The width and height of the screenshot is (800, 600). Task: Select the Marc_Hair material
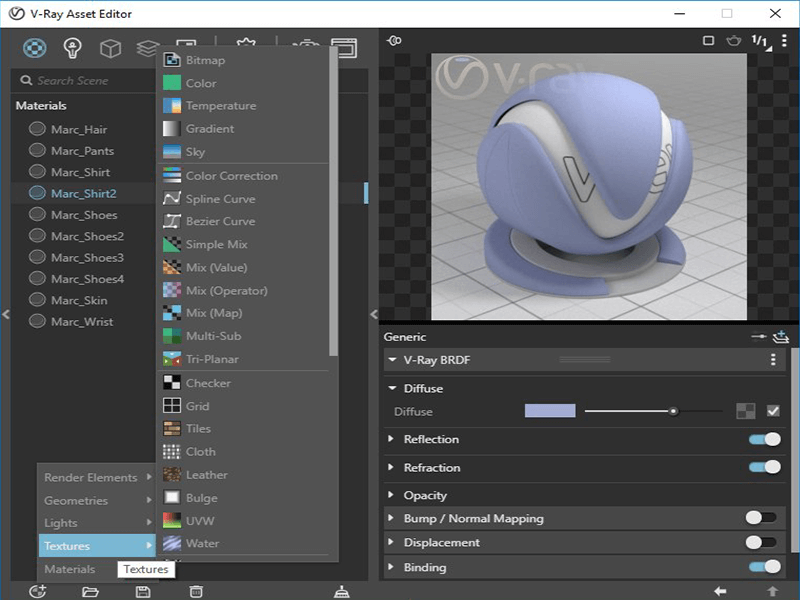click(x=79, y=129)
